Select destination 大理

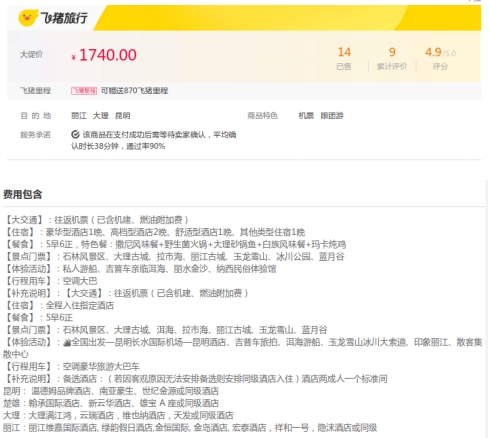tap(101, 116)
